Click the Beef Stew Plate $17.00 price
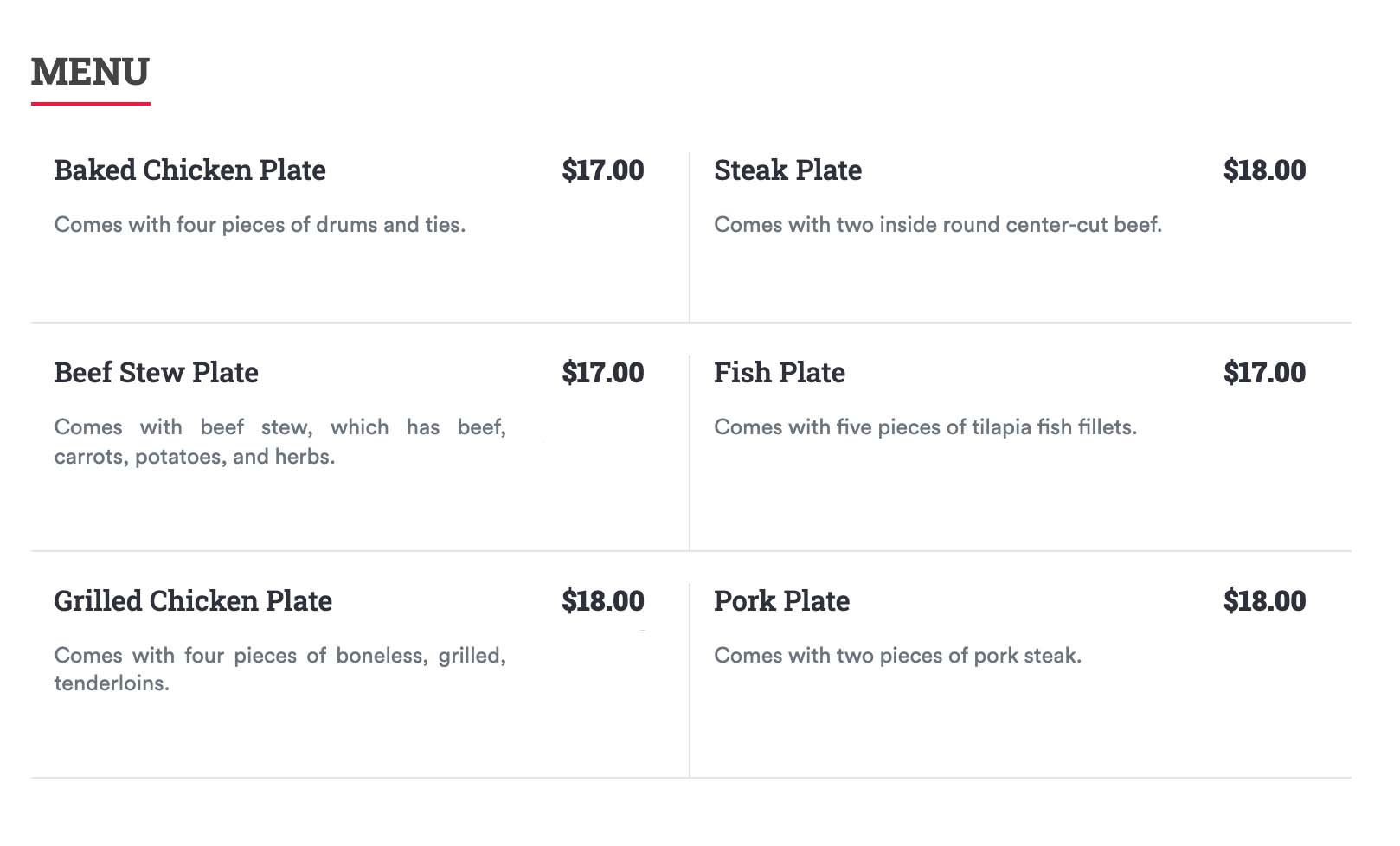The width and height of the screenshot is (1400, 846). (x=602, y=373)
